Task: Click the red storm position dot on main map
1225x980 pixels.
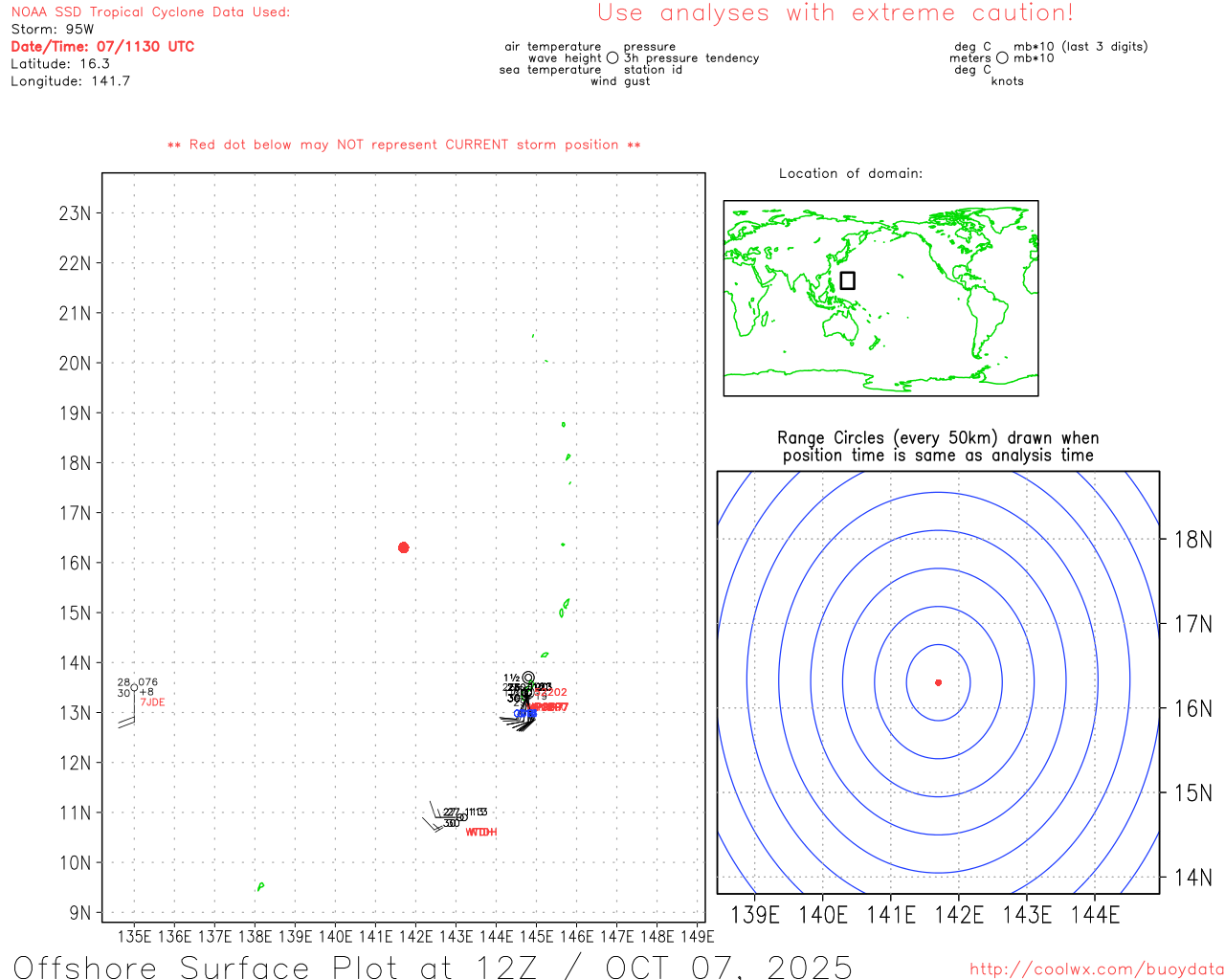Action: [x=404, y=547]
